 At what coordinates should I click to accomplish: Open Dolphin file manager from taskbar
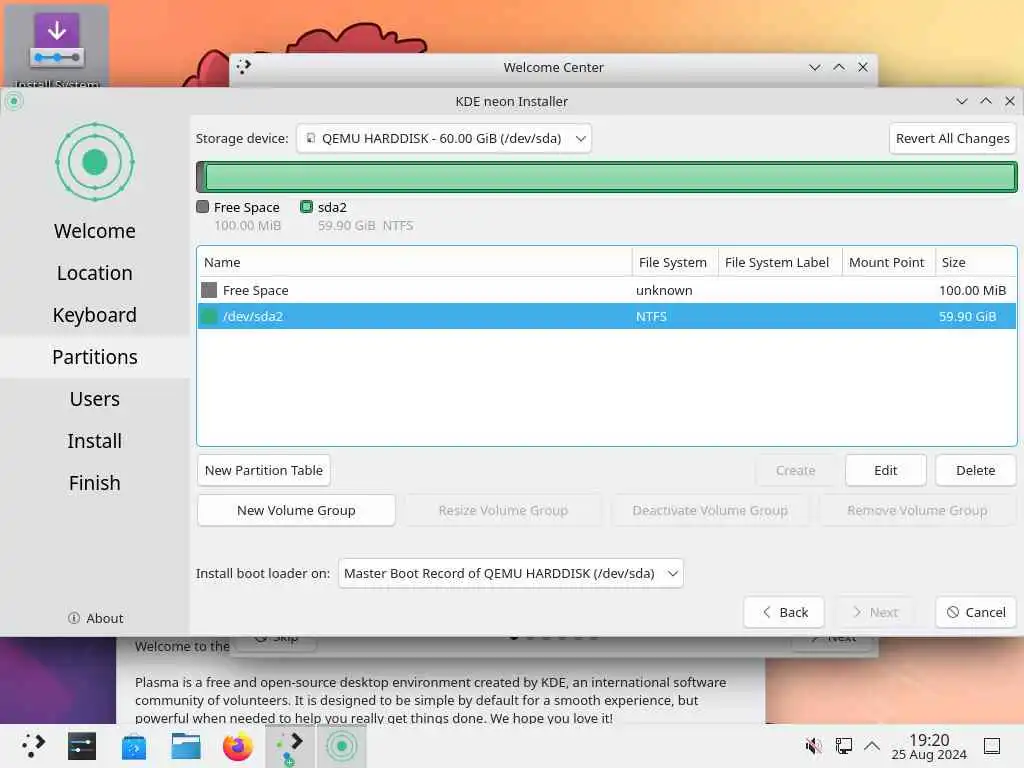(185, 746)
